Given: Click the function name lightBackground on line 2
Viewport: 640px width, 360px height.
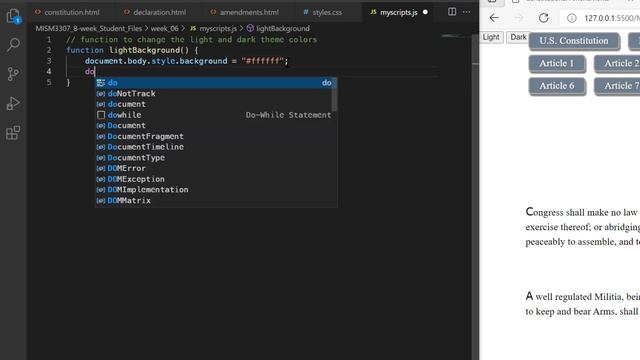Looking at the screenshot, I should coord(144,51).
